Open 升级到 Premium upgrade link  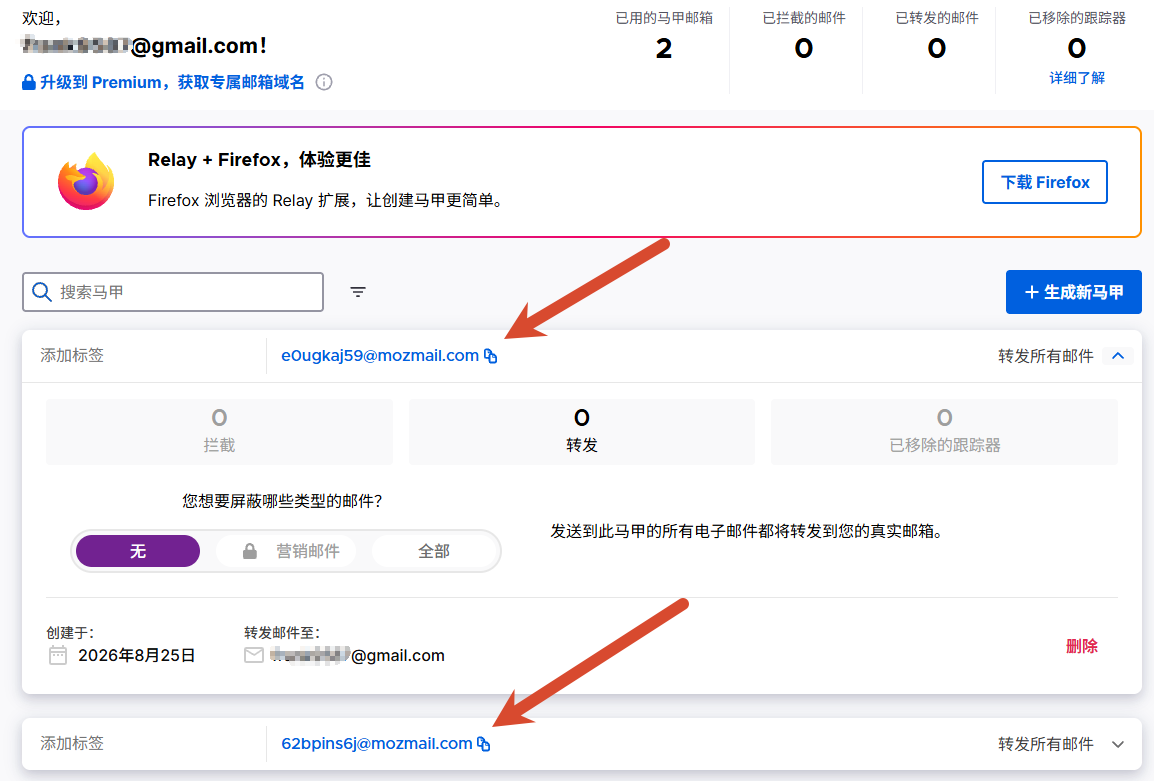pyautogui.click(x=171, y=82)
